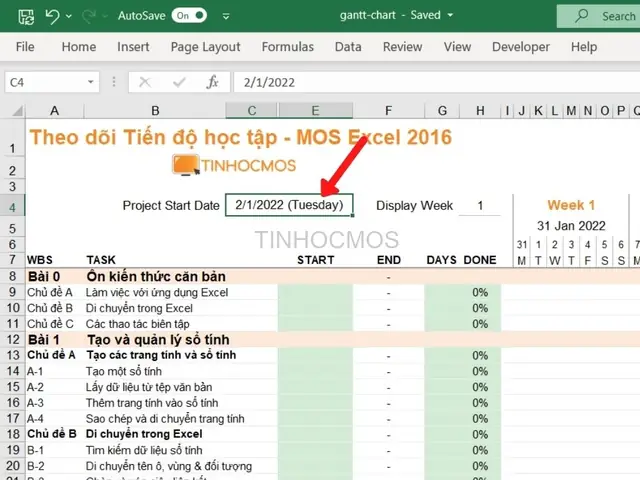
Task: Click the 0% DONE cell in row 9
Action: pyautogui.click(x=480, y=292)
